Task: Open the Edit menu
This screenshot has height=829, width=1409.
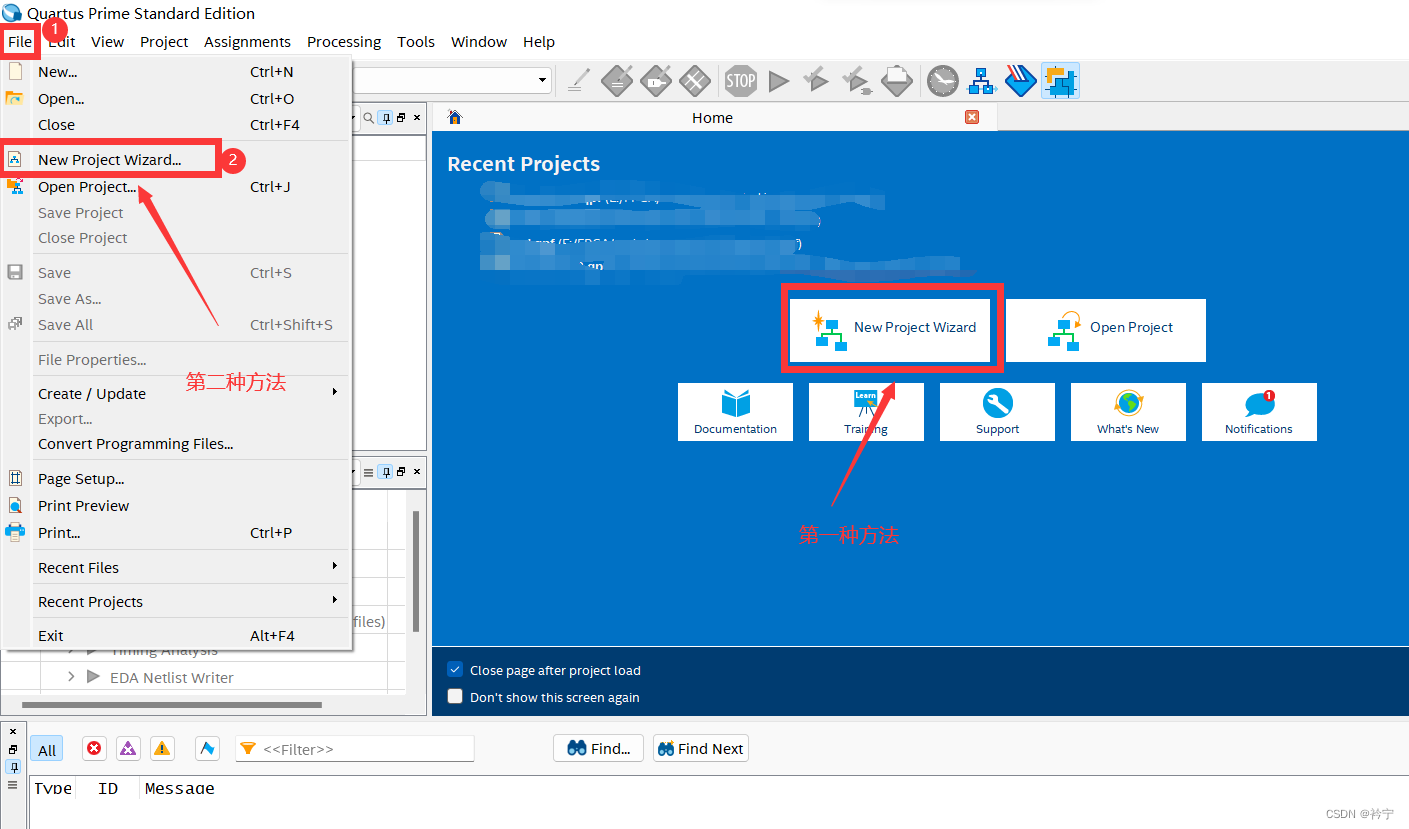Action: [x=62, y=42]
